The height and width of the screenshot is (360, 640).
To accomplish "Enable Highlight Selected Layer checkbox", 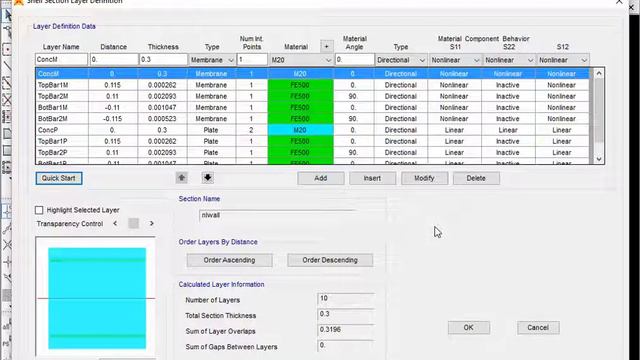I will tap(39, 210).
